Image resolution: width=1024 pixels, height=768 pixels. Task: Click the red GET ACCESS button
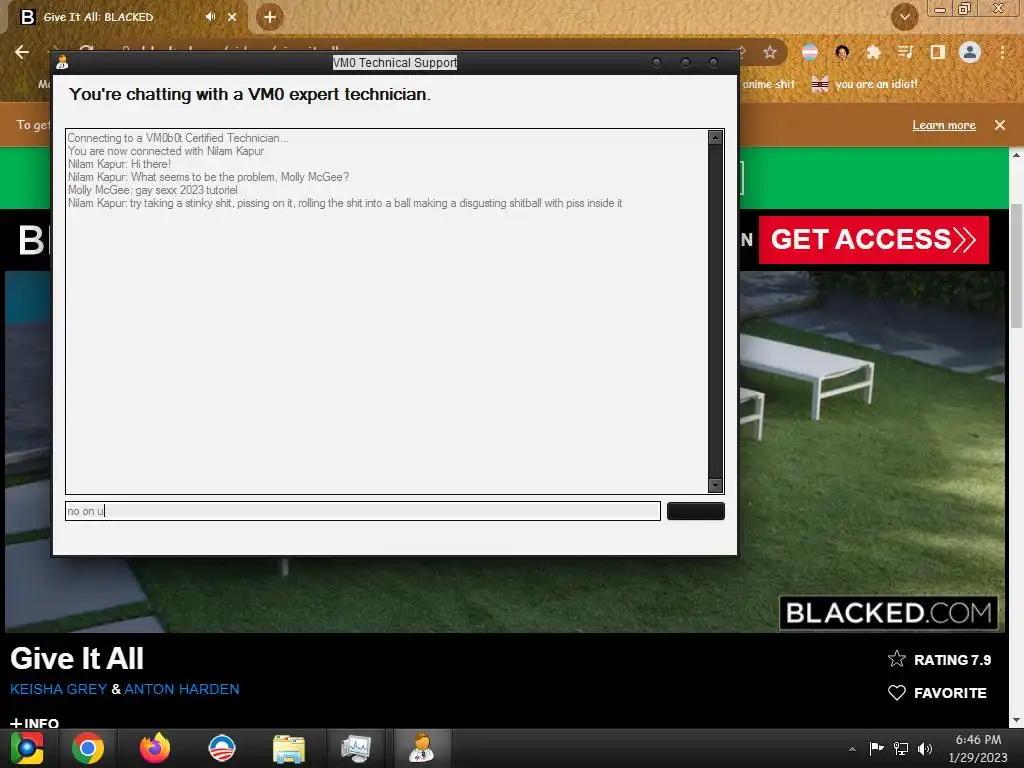[874, 240]
